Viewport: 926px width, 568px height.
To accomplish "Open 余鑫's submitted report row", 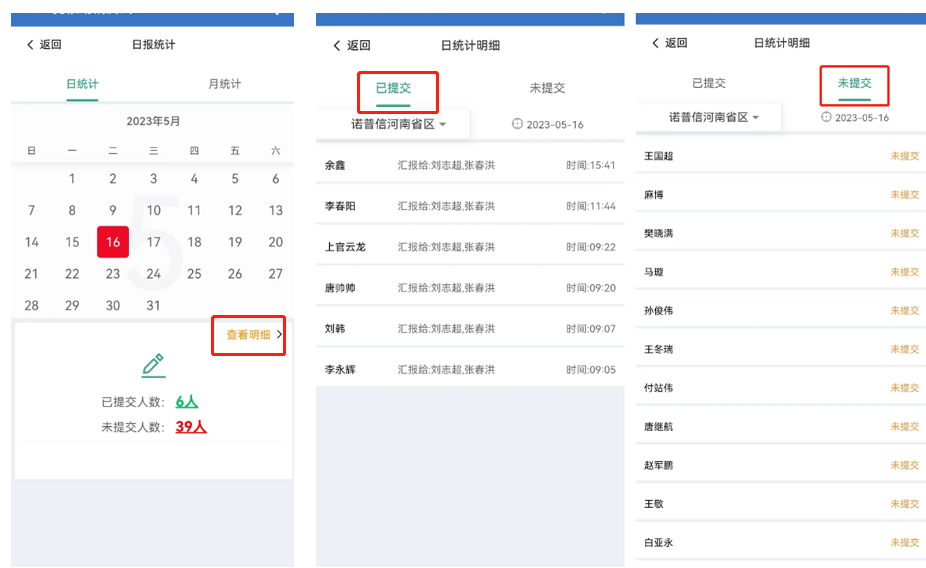I will click(x=470, y=165).
